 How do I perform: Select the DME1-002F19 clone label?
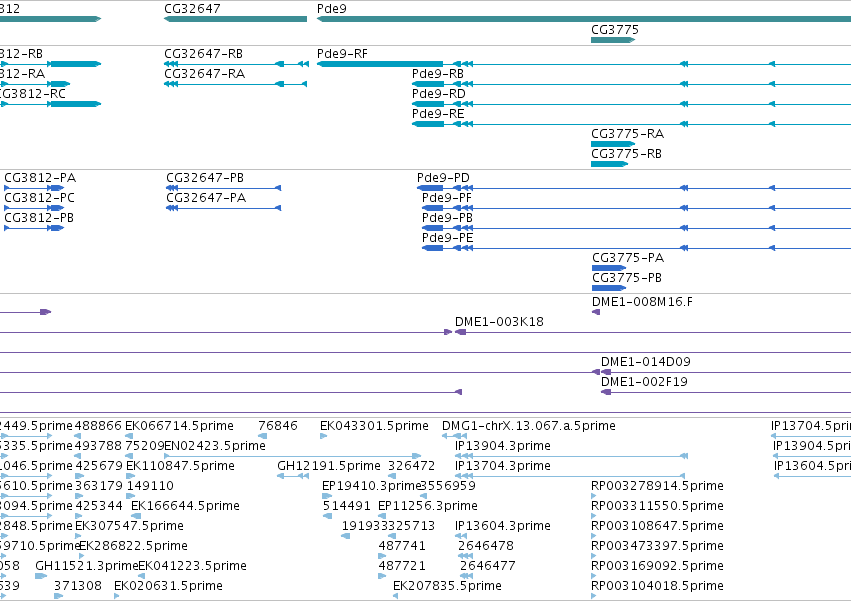[644, 382]
